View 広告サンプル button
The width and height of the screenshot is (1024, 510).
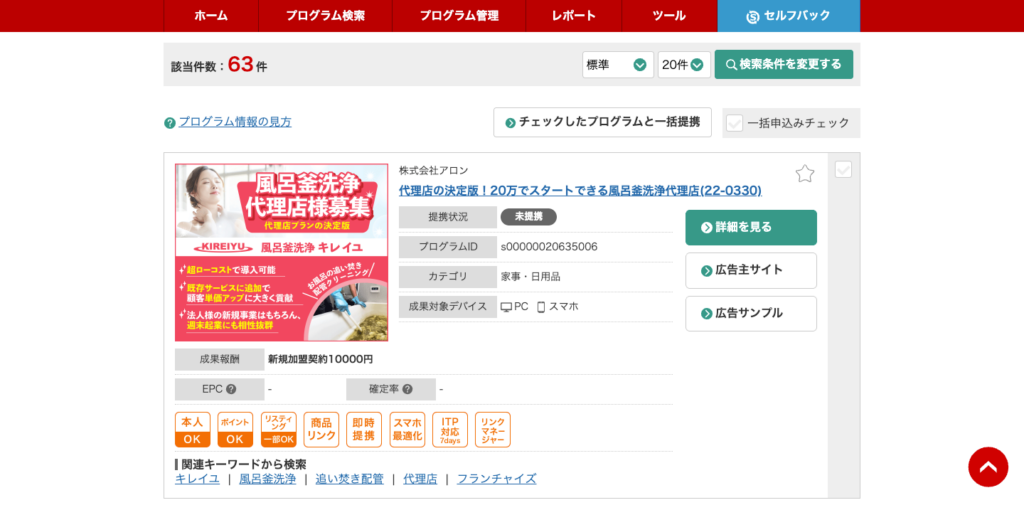coord(751,313)
